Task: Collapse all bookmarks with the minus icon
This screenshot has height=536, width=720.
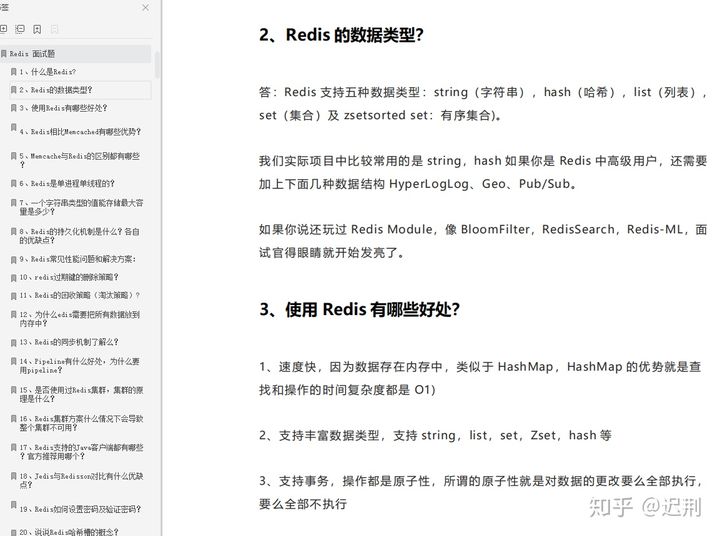Action: 20,29
